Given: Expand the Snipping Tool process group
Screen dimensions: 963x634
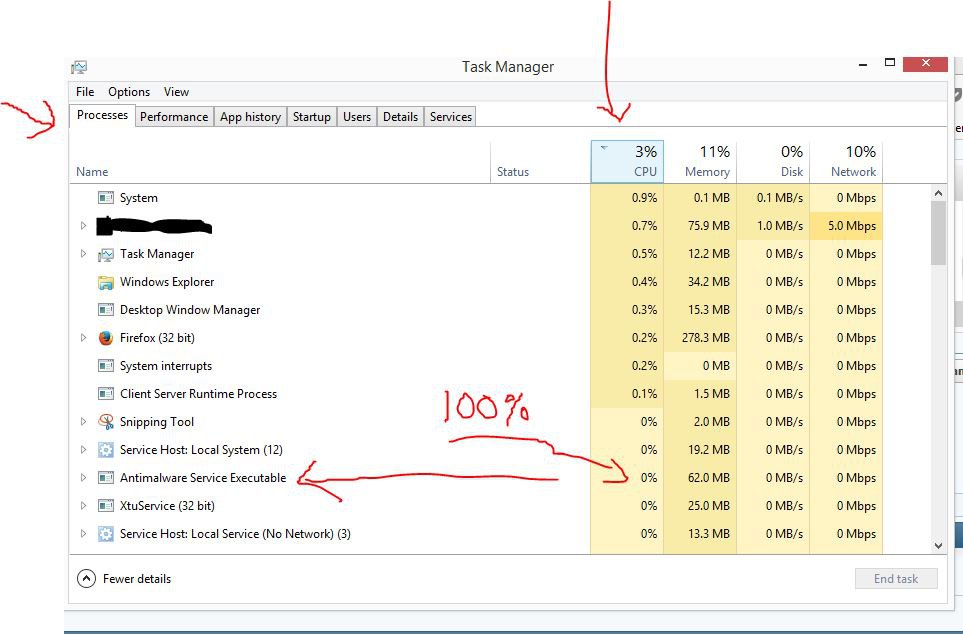Looking at the screenshot, I should point(84,421).
